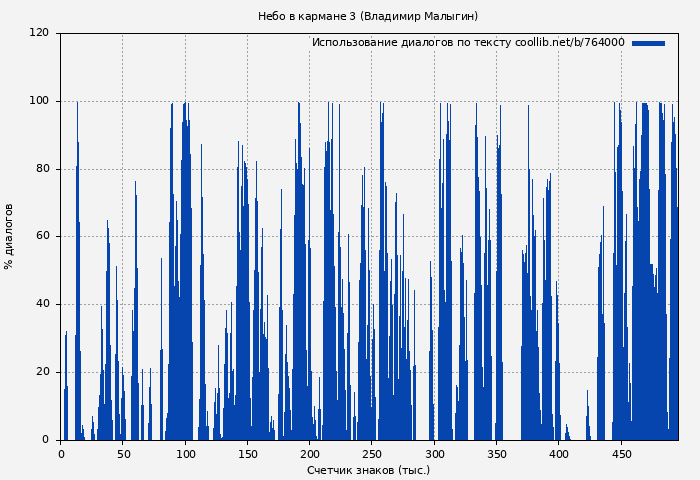Click the y-axis tick label 20
Screen dimensions: 700x480
(42, 372)
